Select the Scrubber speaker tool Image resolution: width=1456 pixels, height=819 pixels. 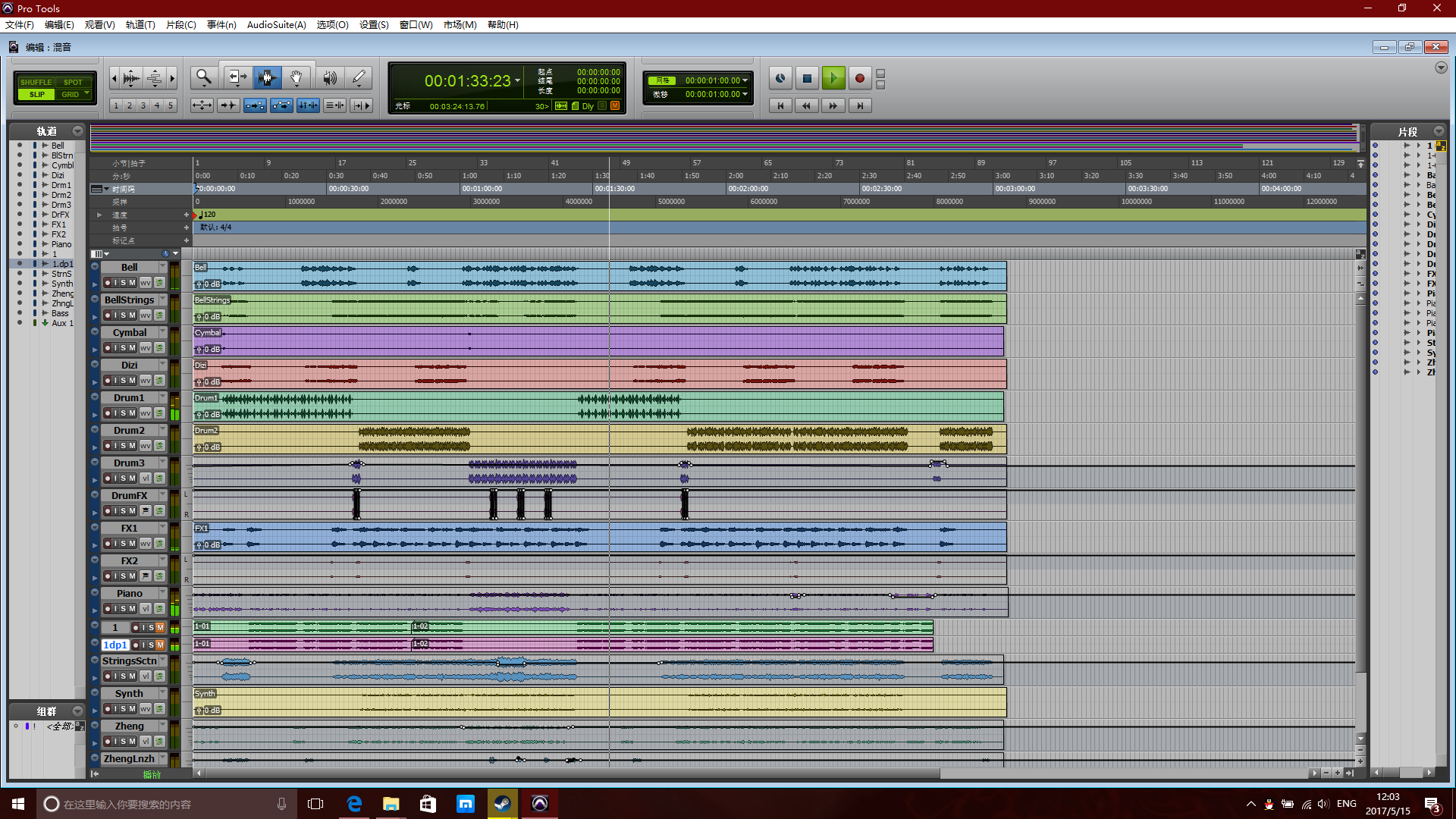(x=330, y=77)
